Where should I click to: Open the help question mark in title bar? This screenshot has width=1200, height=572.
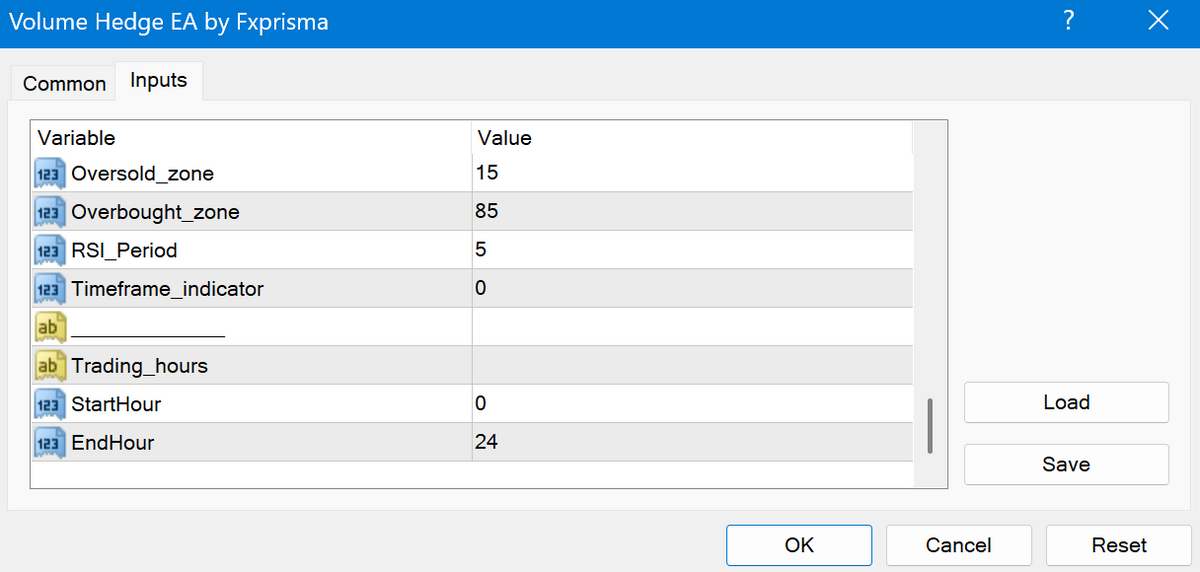pos(1068,22)
